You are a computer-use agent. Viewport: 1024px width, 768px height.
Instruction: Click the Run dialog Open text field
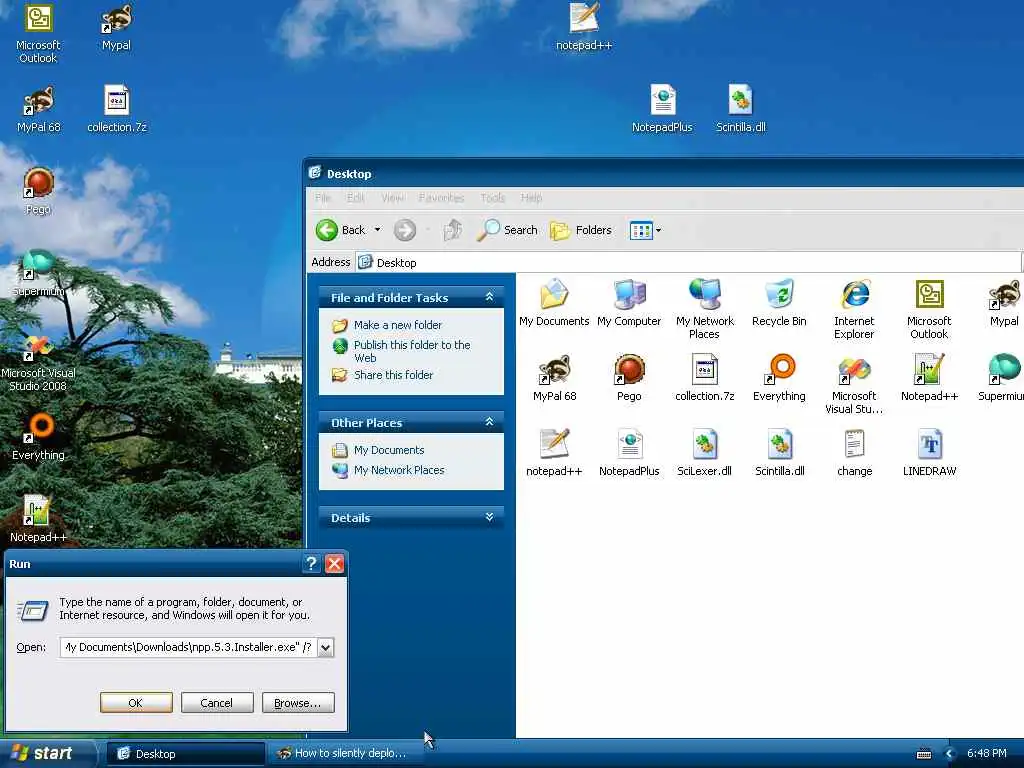(x=189, y=647)
